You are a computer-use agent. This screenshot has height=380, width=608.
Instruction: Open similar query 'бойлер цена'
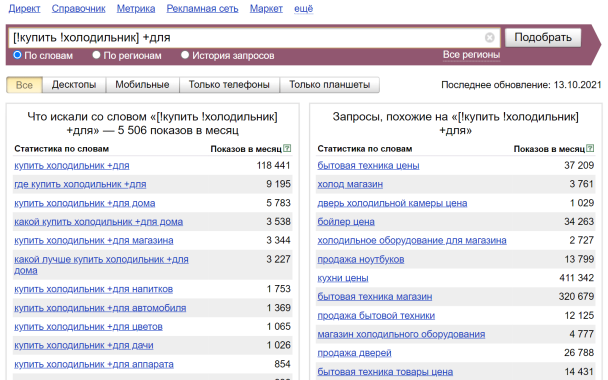346,222
